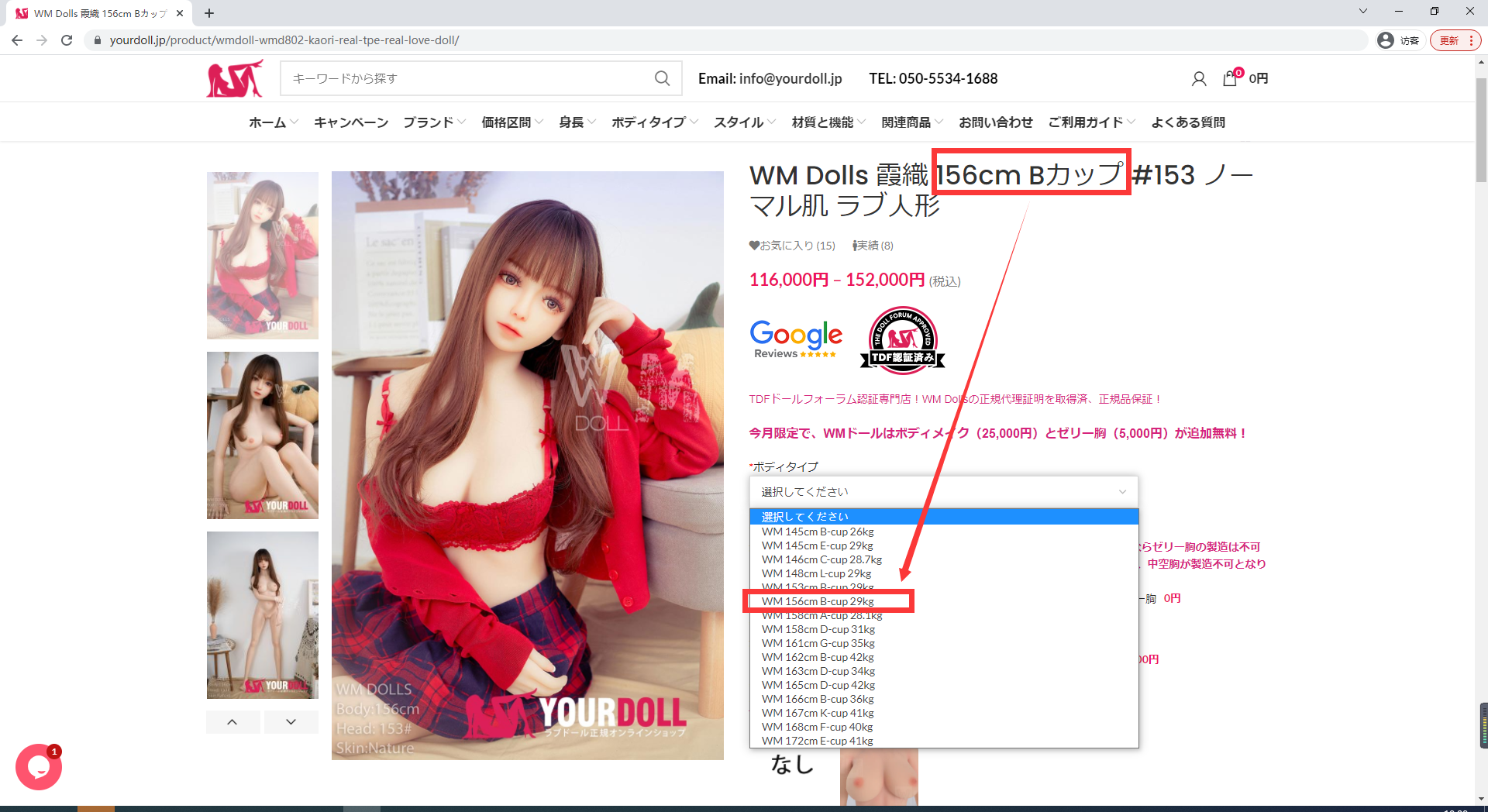Open お問い合わせ contact page
The width and height of the screenshot is (1488, 812).
click(996, 122)
